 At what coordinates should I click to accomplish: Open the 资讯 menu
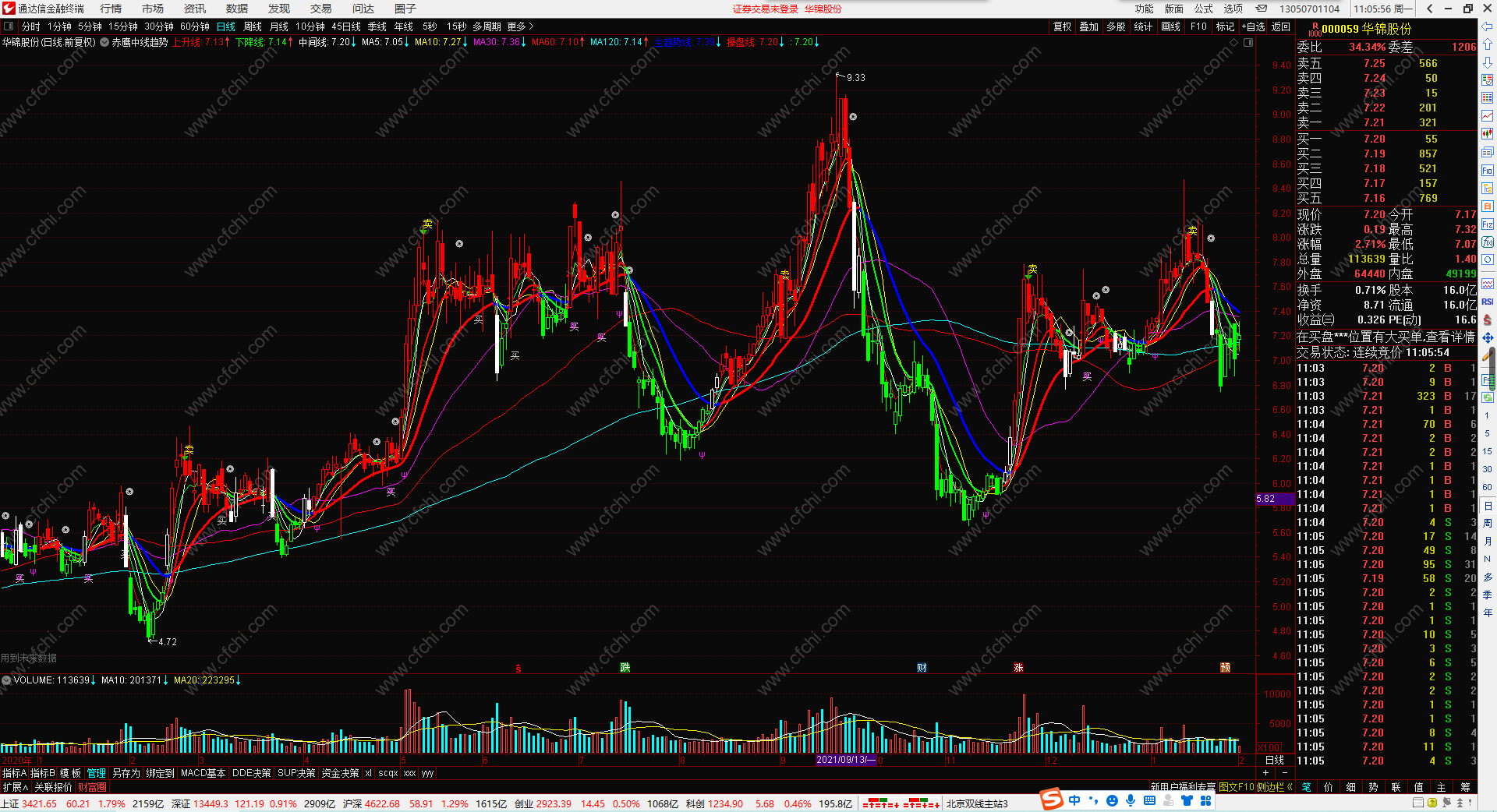(x=195, y=9)
